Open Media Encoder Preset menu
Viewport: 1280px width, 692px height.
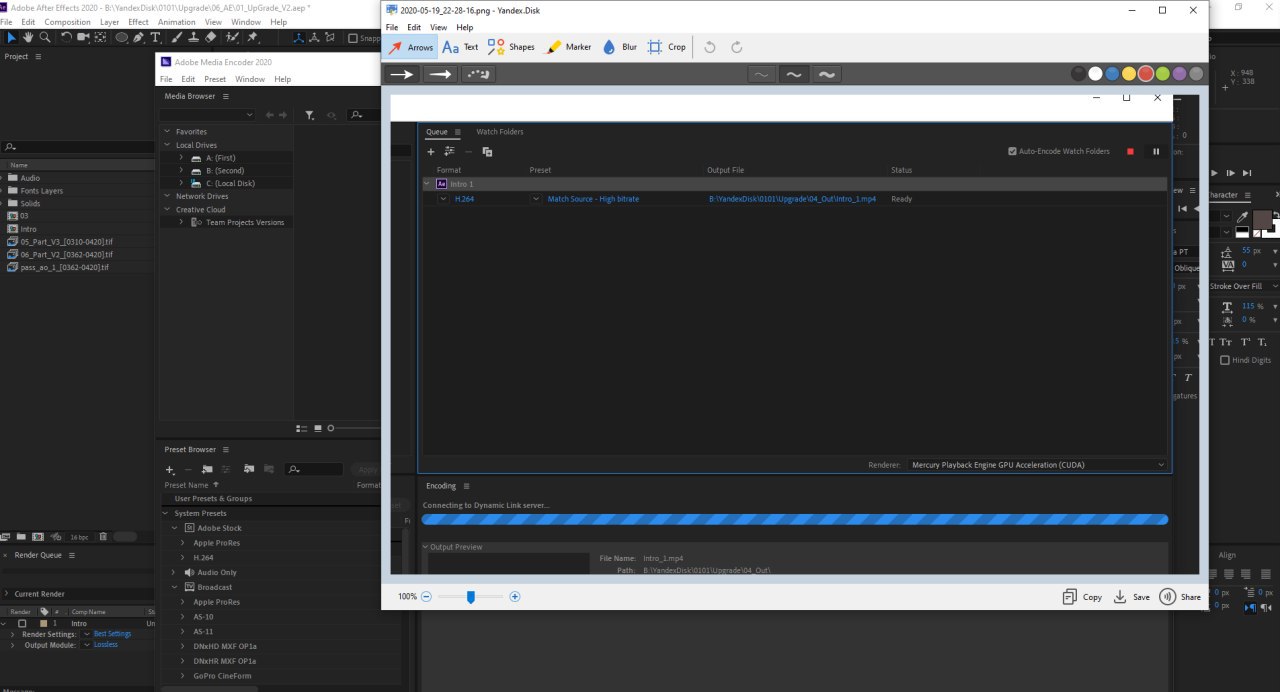(215, 79)
